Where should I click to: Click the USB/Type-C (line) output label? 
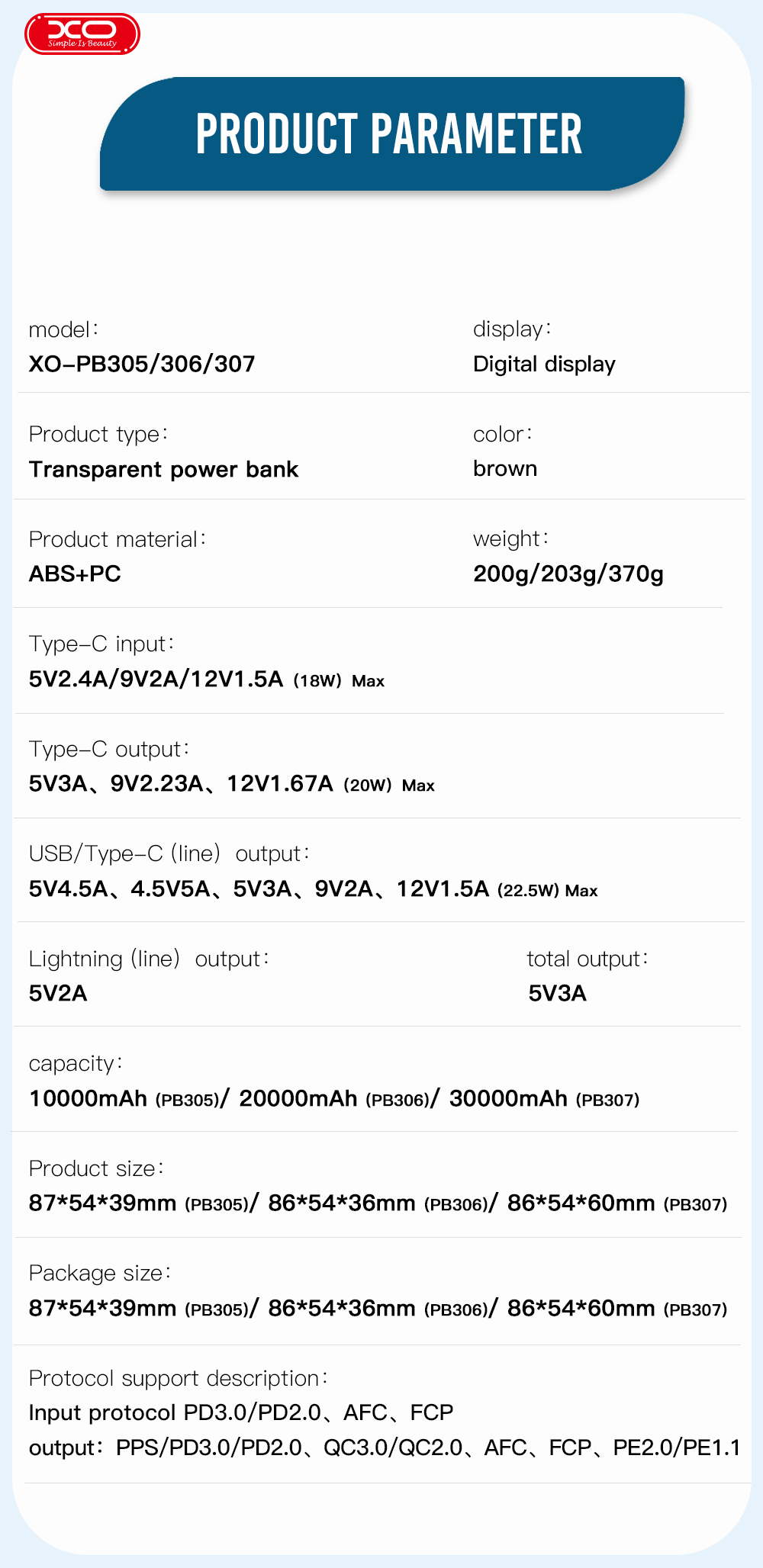pos(169,853)
